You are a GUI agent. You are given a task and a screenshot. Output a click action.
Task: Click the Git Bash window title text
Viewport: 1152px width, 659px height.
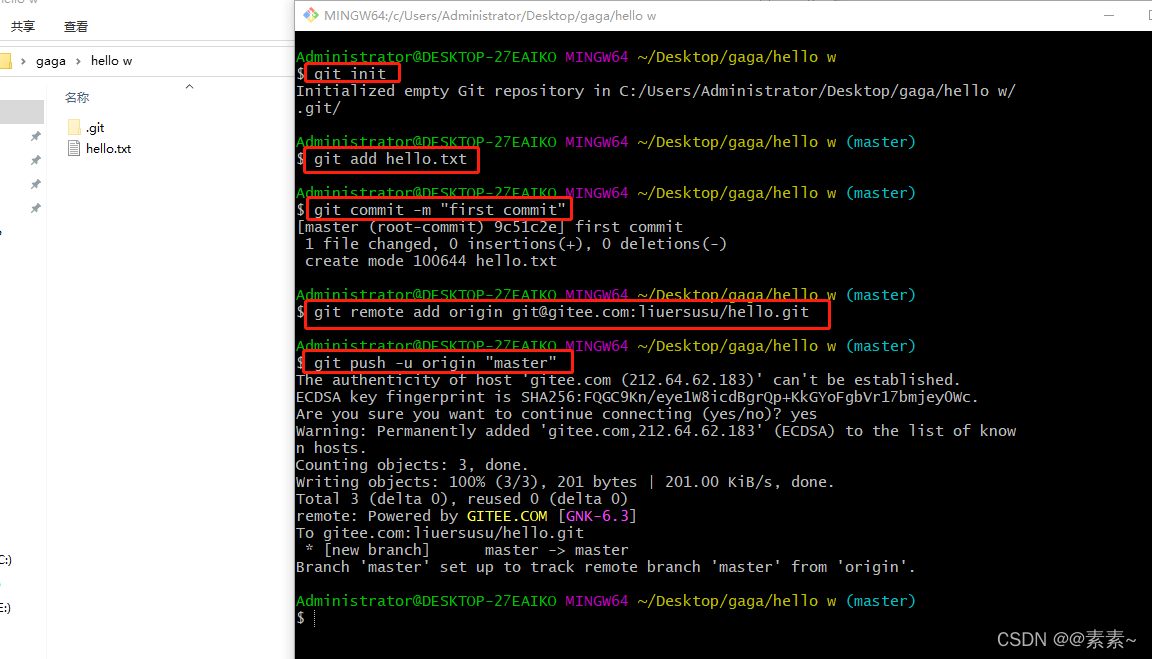[x=490, y=15]
